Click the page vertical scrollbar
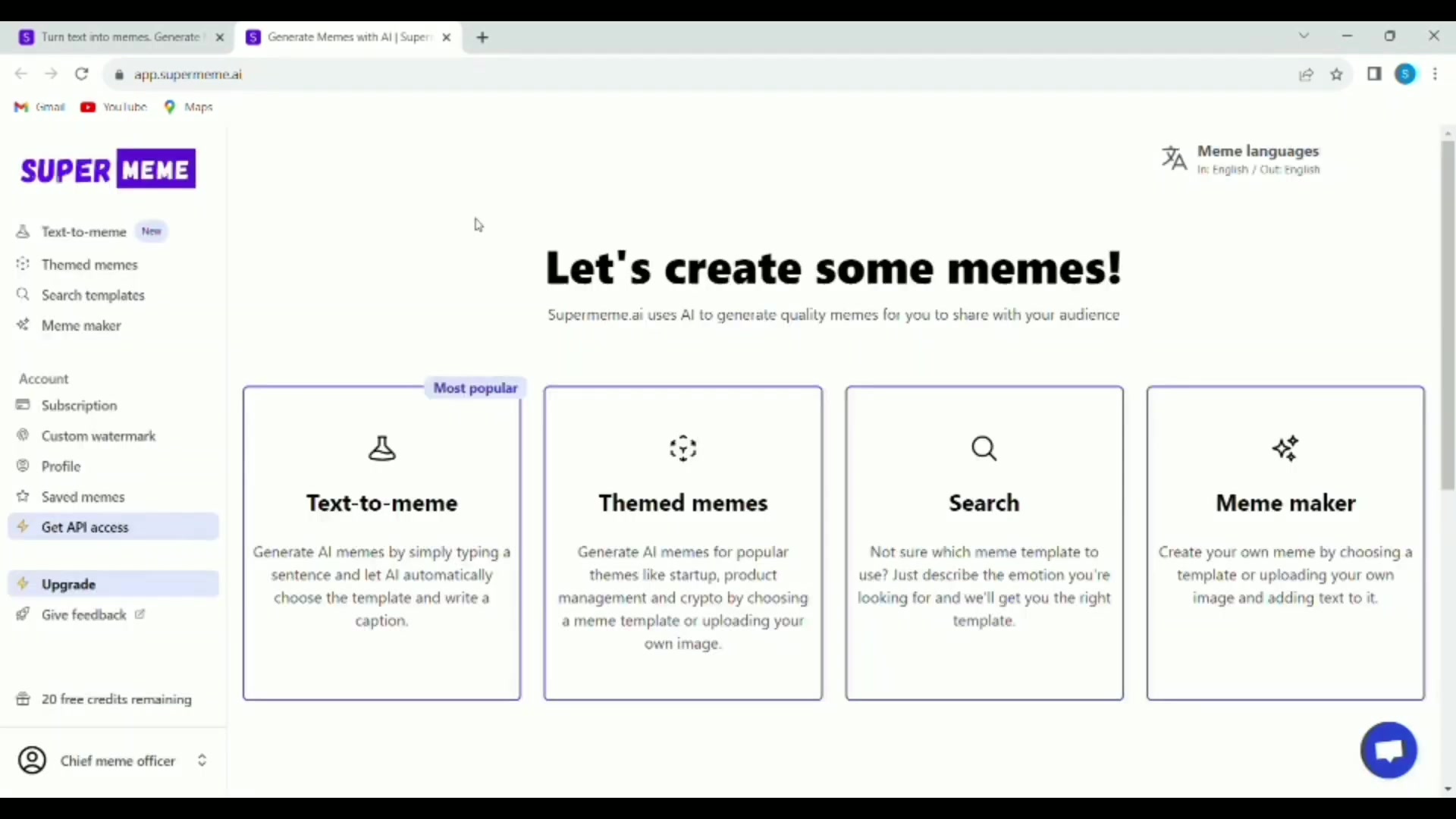This screenshot has height=819, width=1456. pyautogui.click(x=1448, y=315)
